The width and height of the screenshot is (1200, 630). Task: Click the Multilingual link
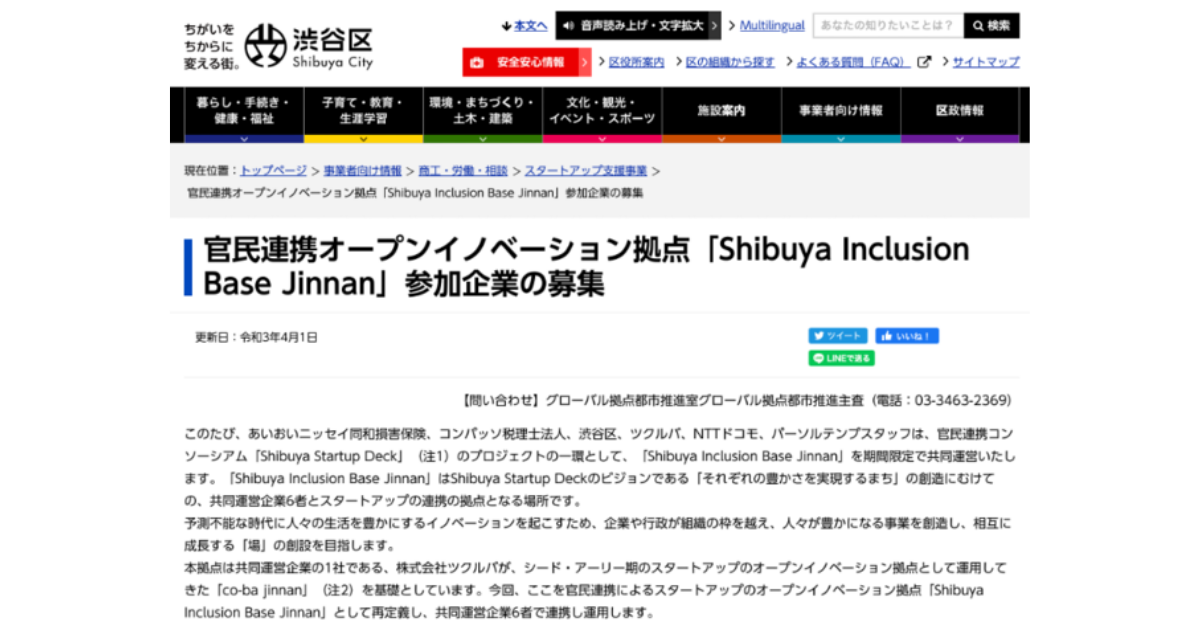tap(772, 26)
